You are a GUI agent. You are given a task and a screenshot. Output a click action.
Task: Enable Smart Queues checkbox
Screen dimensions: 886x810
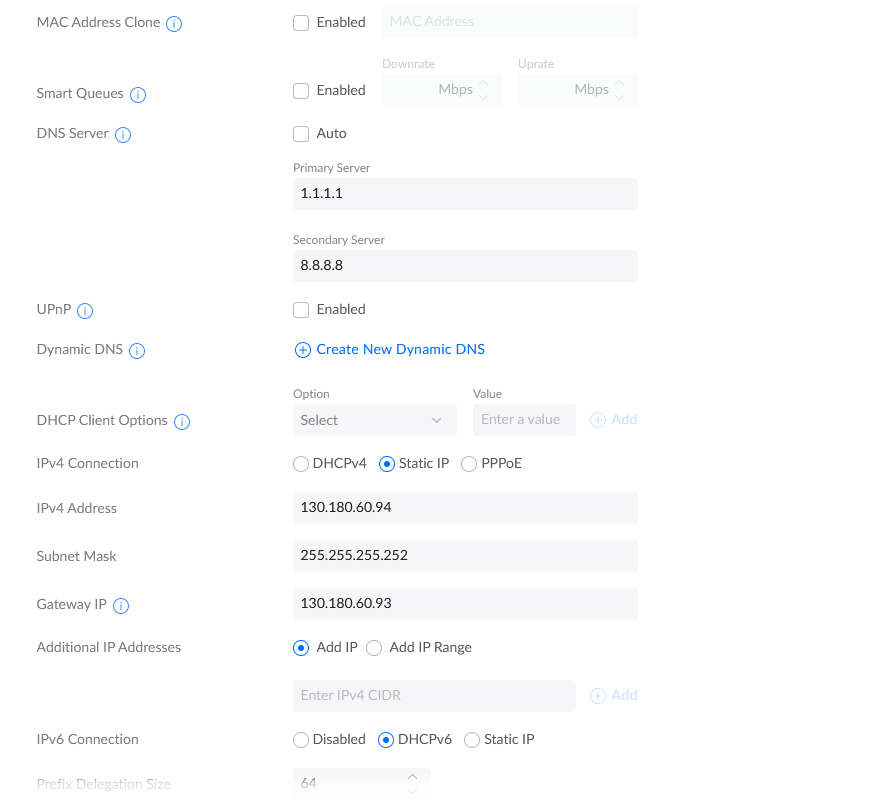[x=301, y=91]
